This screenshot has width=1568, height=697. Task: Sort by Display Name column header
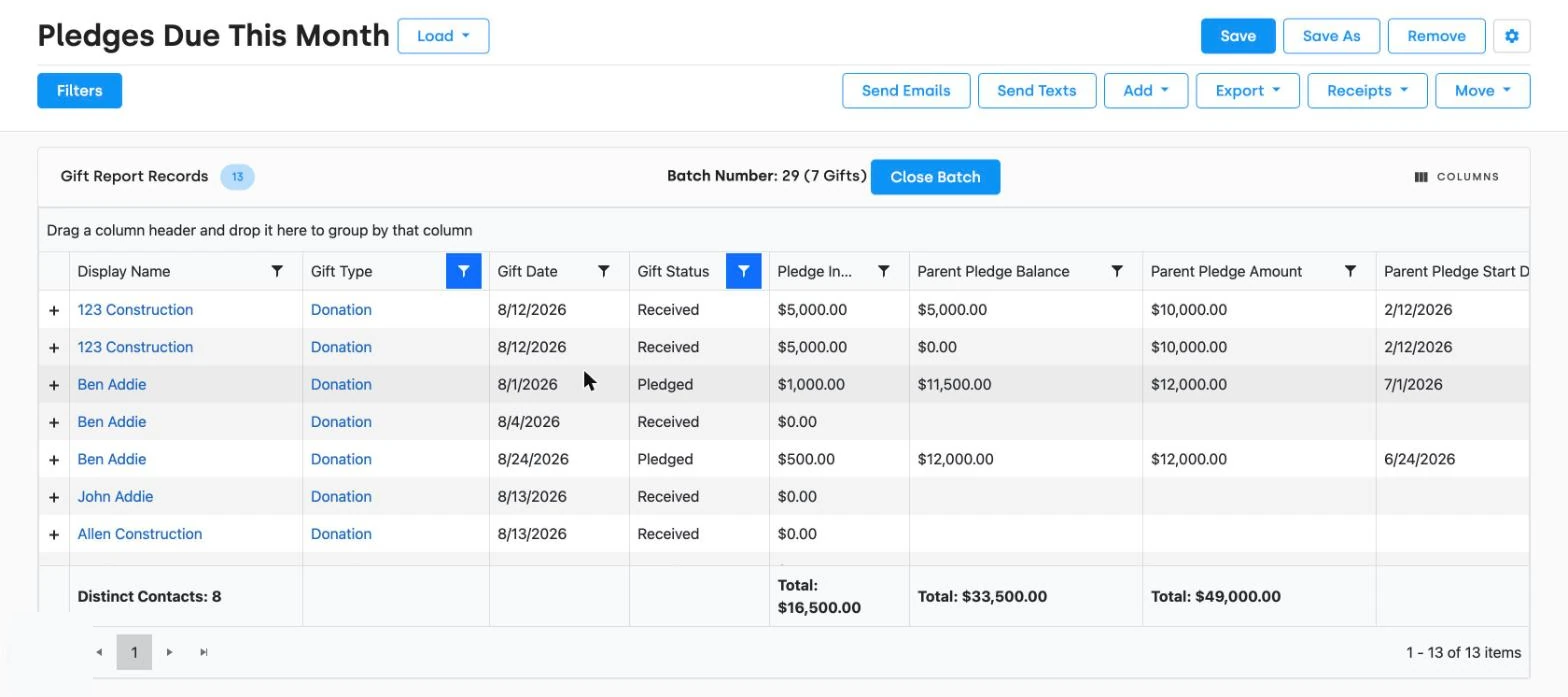124,271
